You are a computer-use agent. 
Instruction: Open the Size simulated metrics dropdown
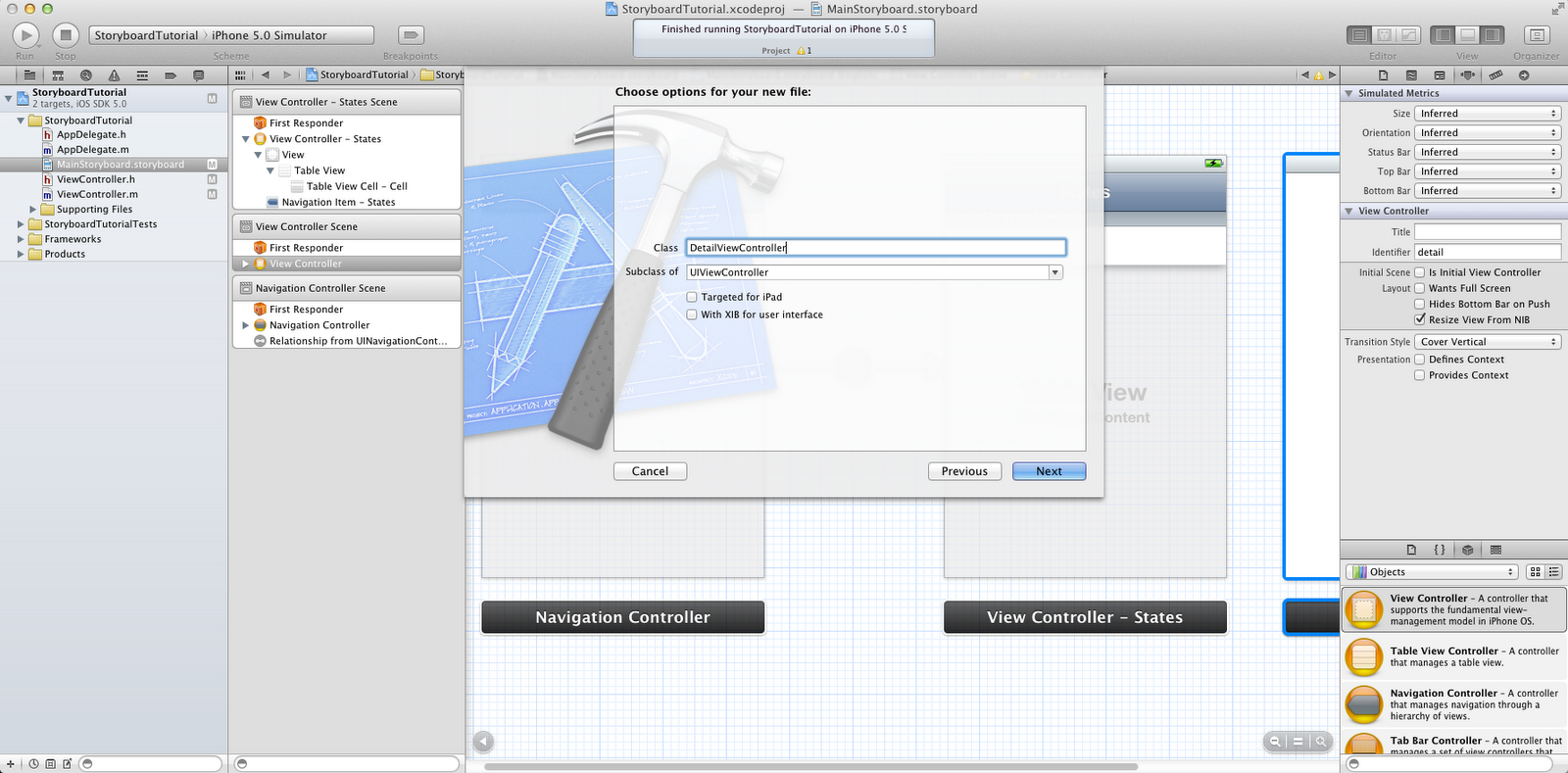[1488, 114]
